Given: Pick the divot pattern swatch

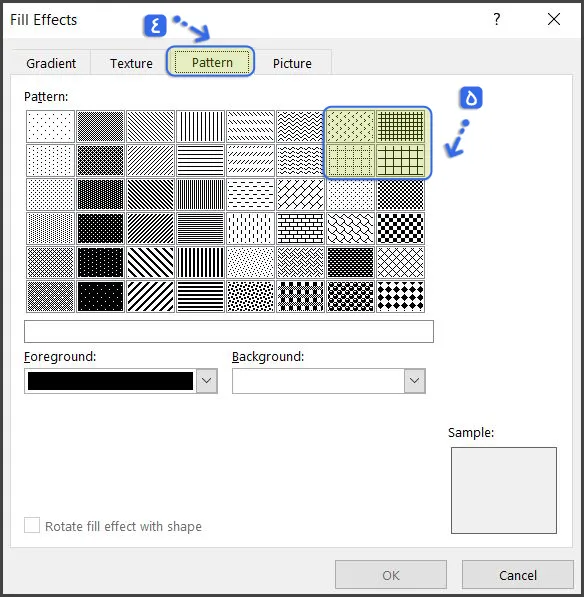Looking at the screenshot, I should coord(350,127).
